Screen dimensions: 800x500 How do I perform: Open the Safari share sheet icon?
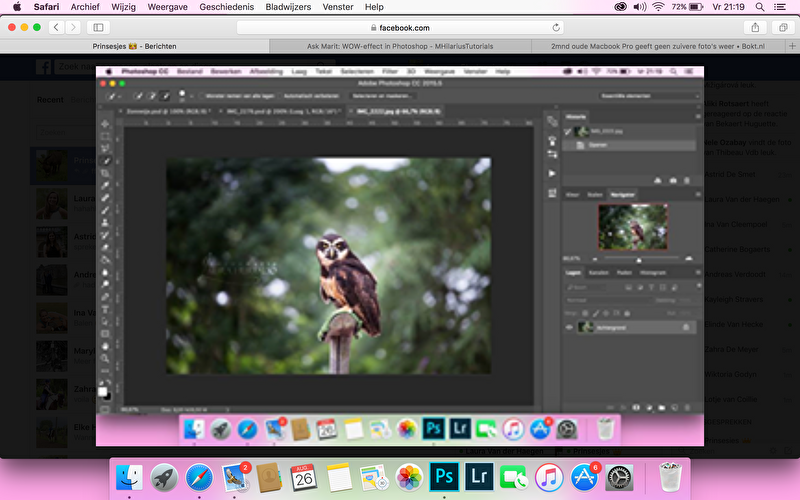[x=755, y=27]
